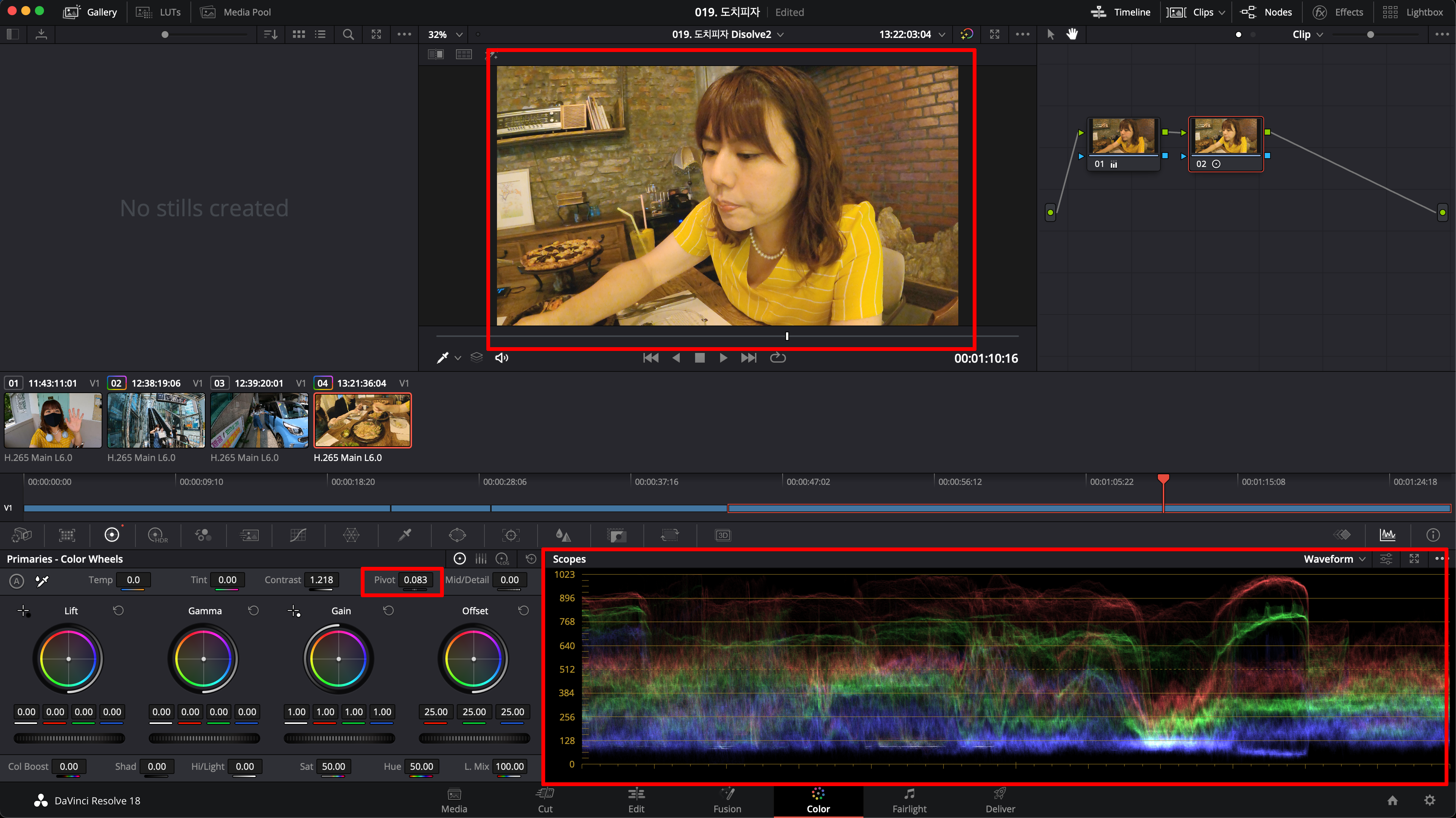Select clip 02 thumbnail

coord(156,421)
